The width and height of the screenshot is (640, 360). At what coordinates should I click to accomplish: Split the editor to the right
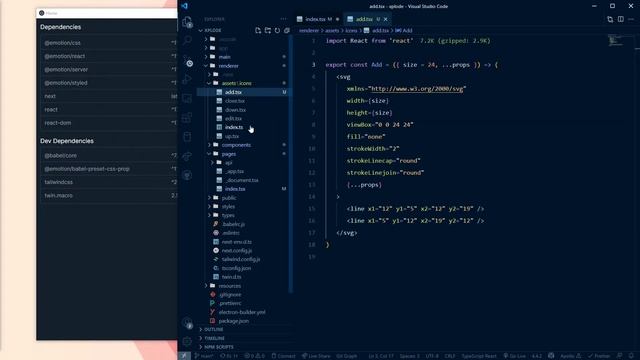pyautogui.click(x=620, y=19)
